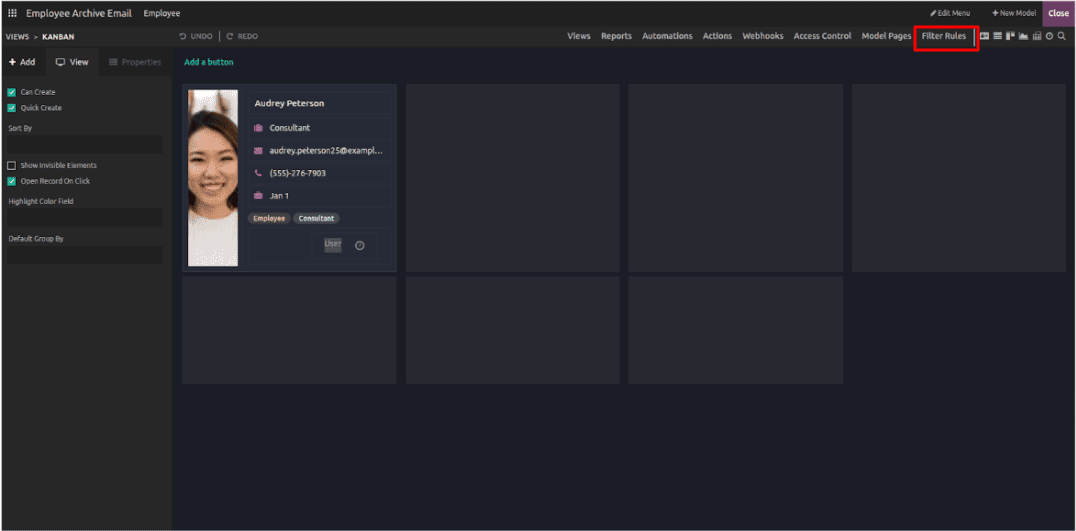Switch to the graph view icon
This screenshot has width=1076, height=531.
(1024, 36)
